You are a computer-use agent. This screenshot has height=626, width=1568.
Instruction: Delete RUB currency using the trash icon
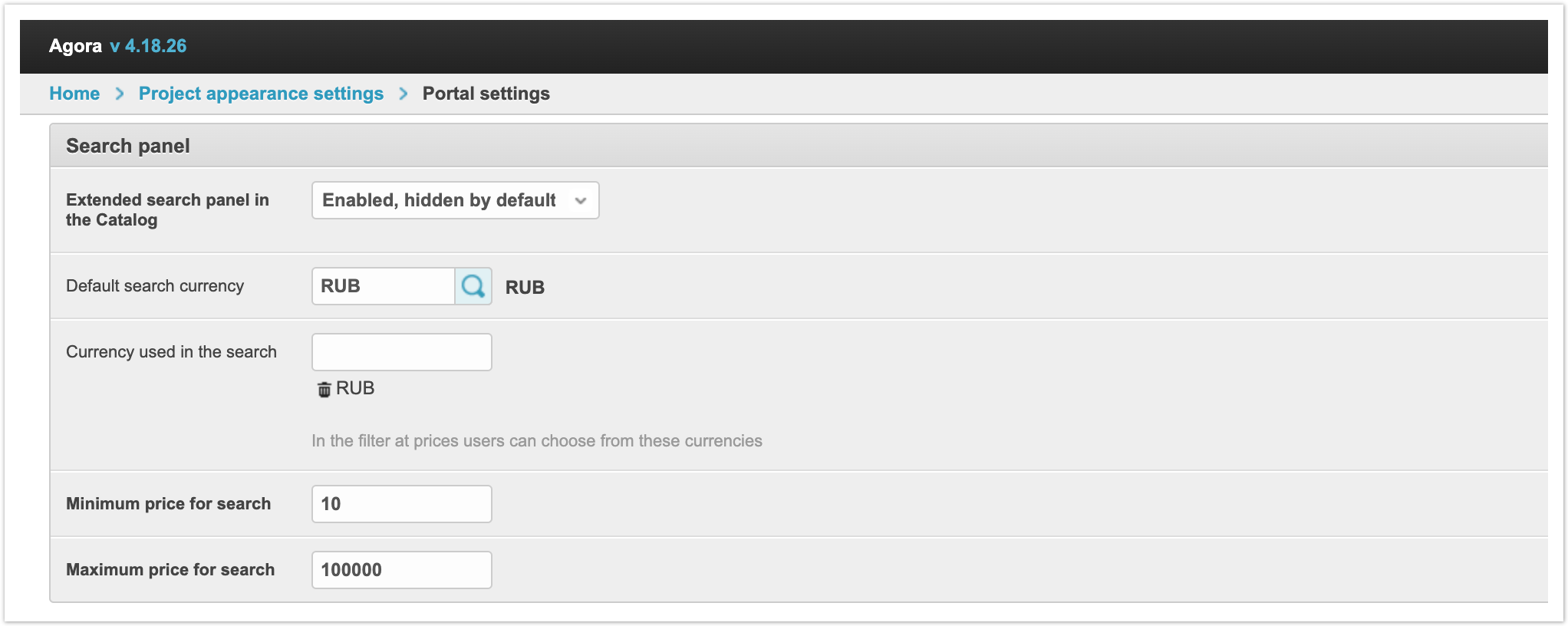[324, 390]
